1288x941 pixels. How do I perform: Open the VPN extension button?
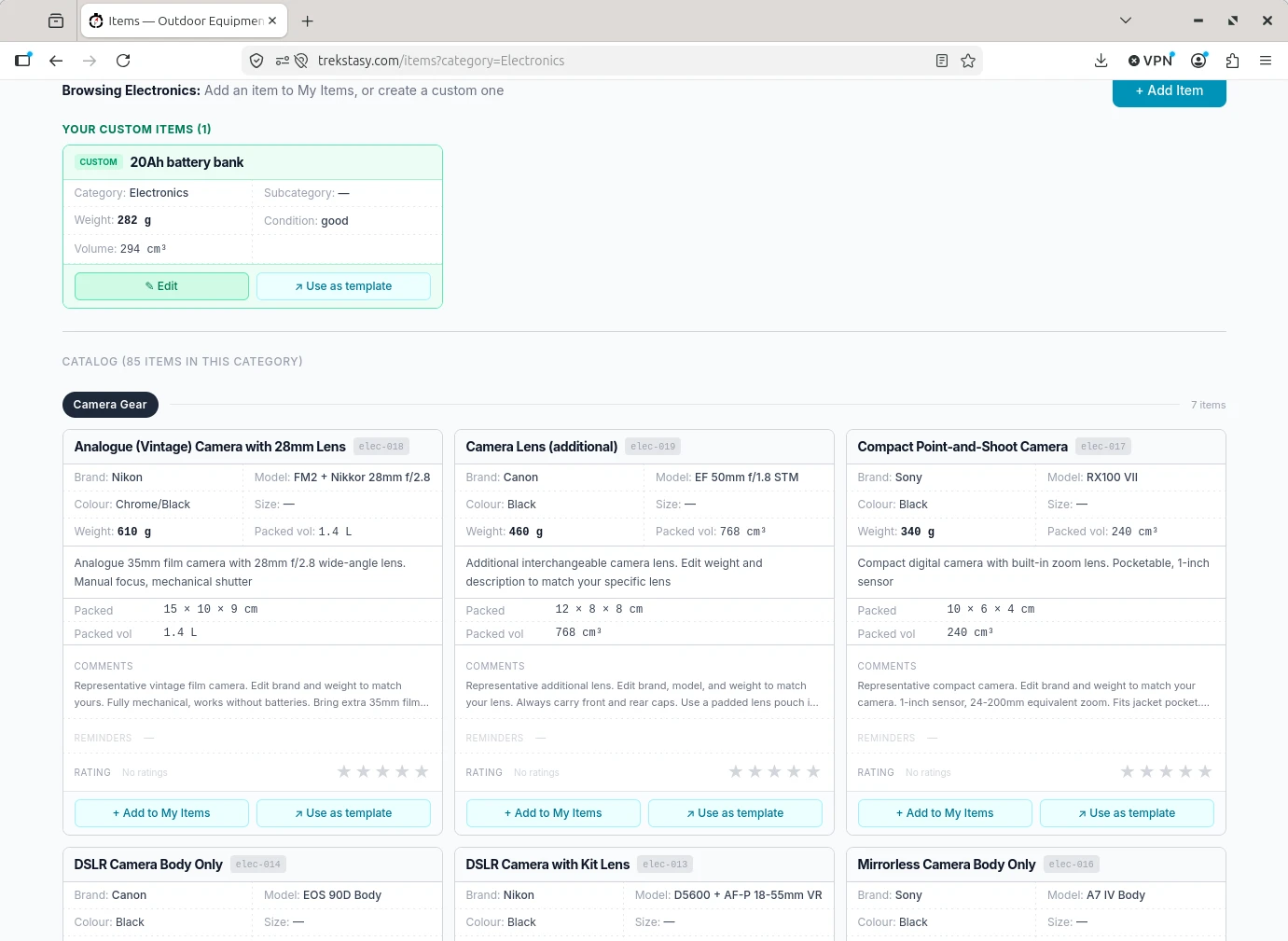[x=1151, y=61]
